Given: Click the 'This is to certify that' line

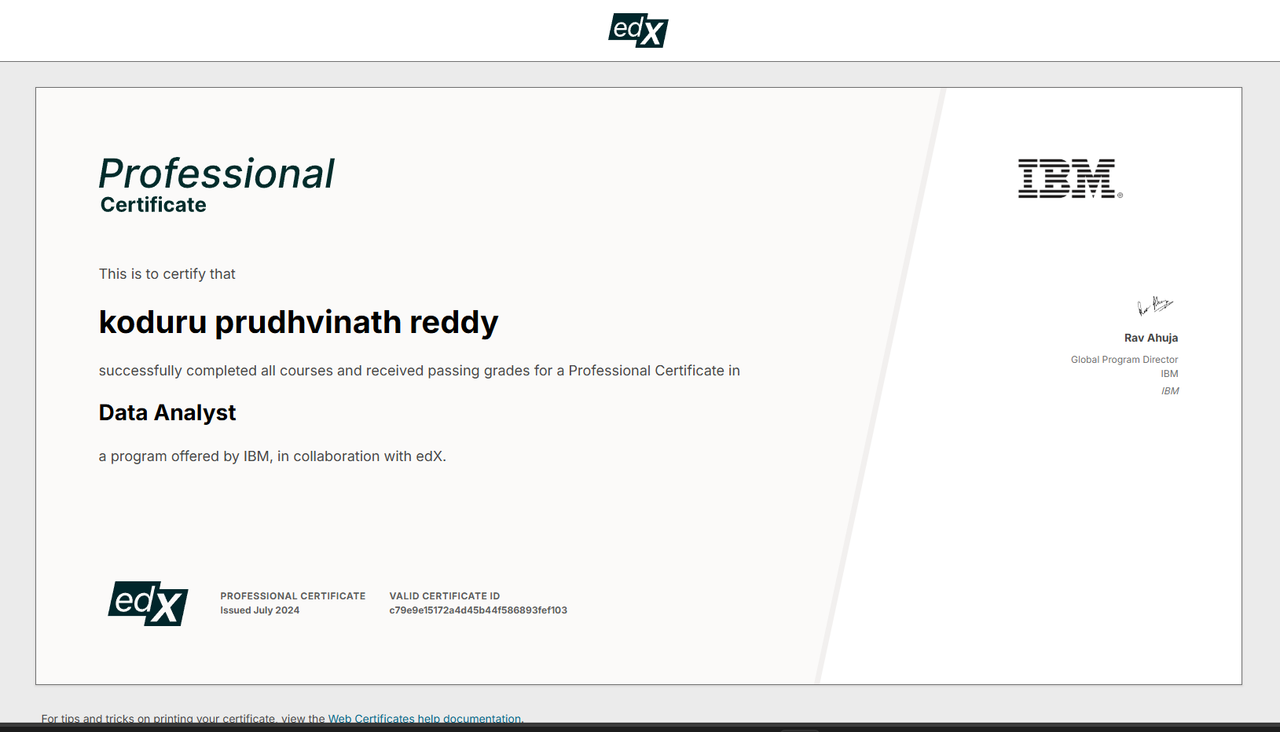Looking at the screenshot, I should (167, 274).
